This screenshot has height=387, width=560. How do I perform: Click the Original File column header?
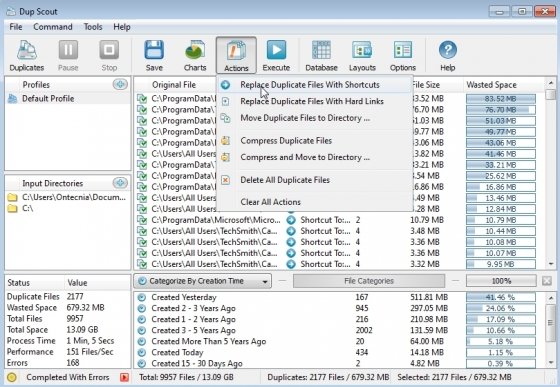tap(174, 85)
